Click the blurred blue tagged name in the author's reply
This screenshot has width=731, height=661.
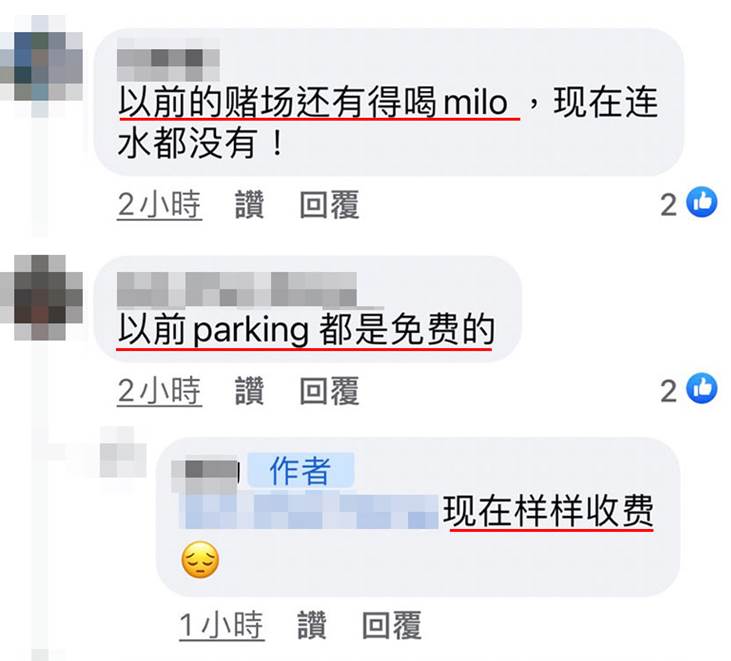coord(310,512)
